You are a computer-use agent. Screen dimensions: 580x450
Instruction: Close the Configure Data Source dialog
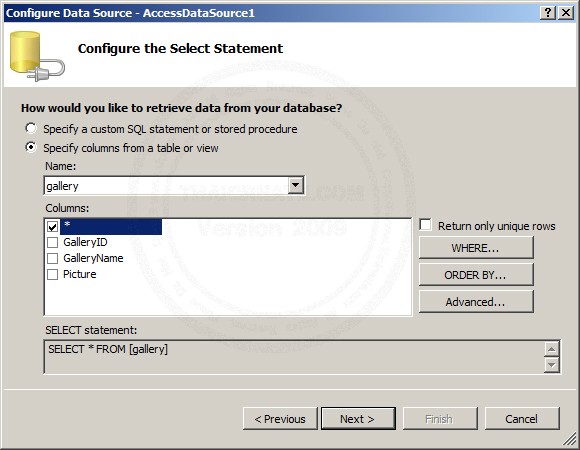click(566, 13)
